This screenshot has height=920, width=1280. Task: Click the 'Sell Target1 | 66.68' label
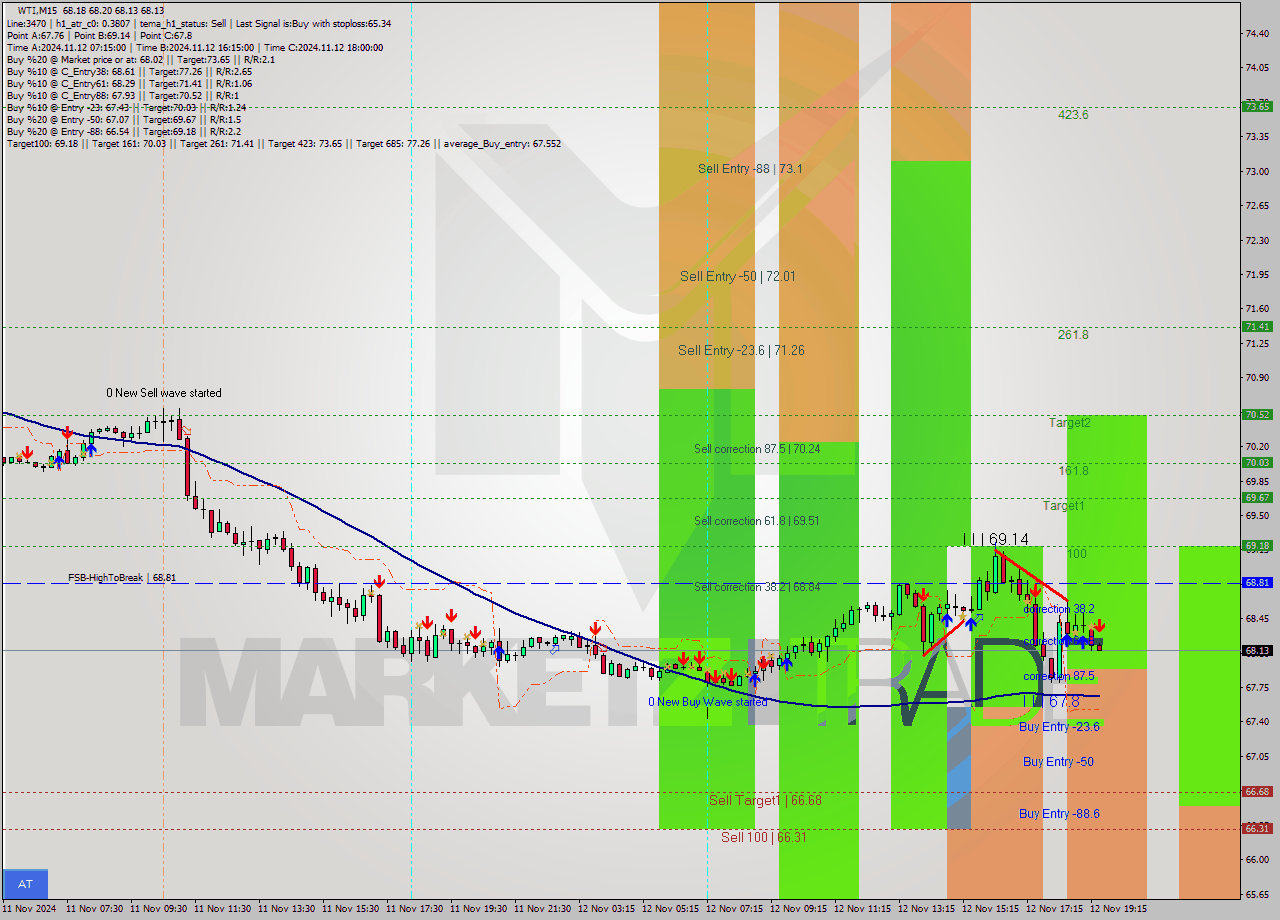tap(765, 800)
